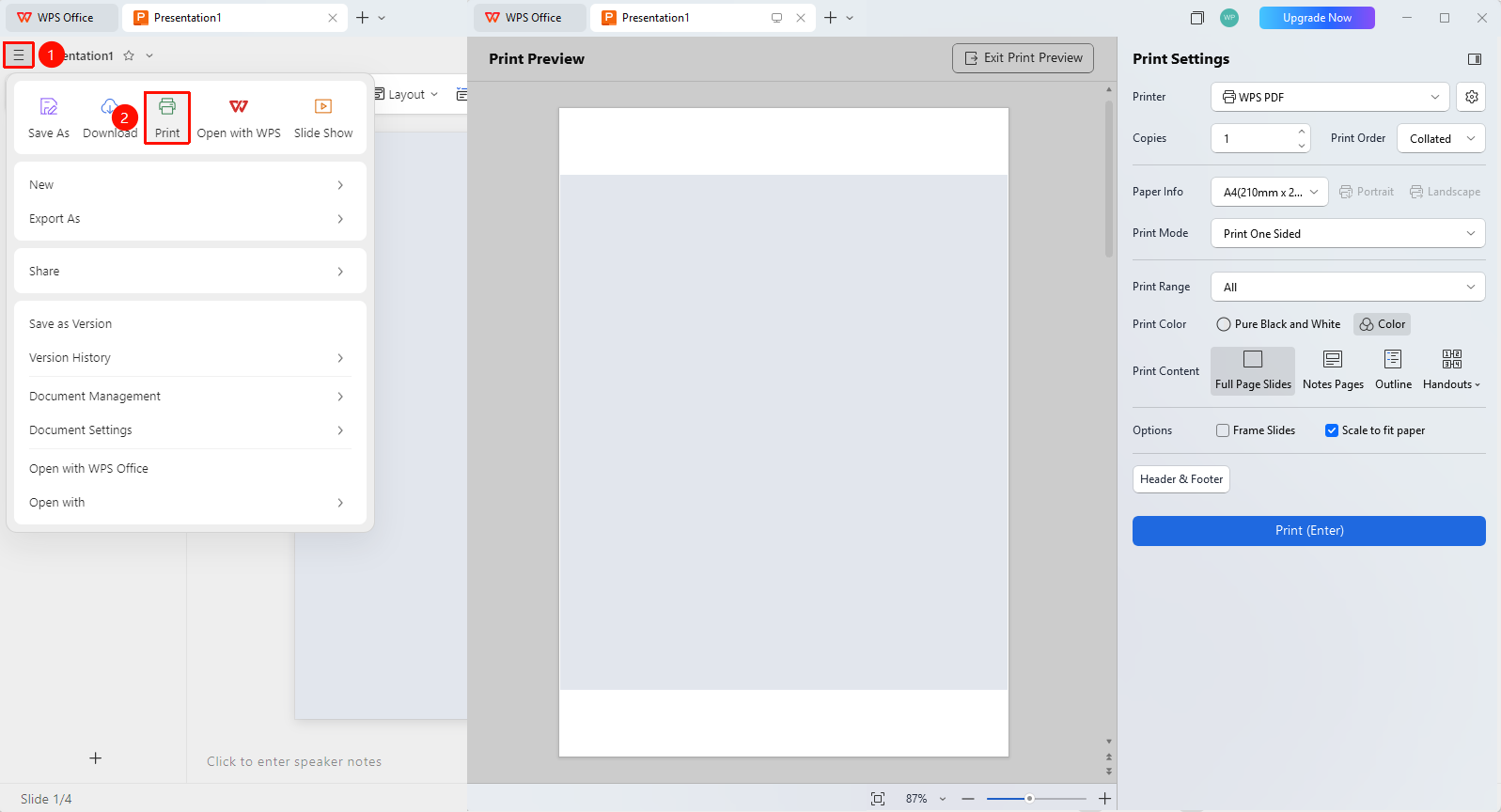Click the fit-to-page zoom icon
The height and width of the screenshot is (812, 1501).
[878, 799]
